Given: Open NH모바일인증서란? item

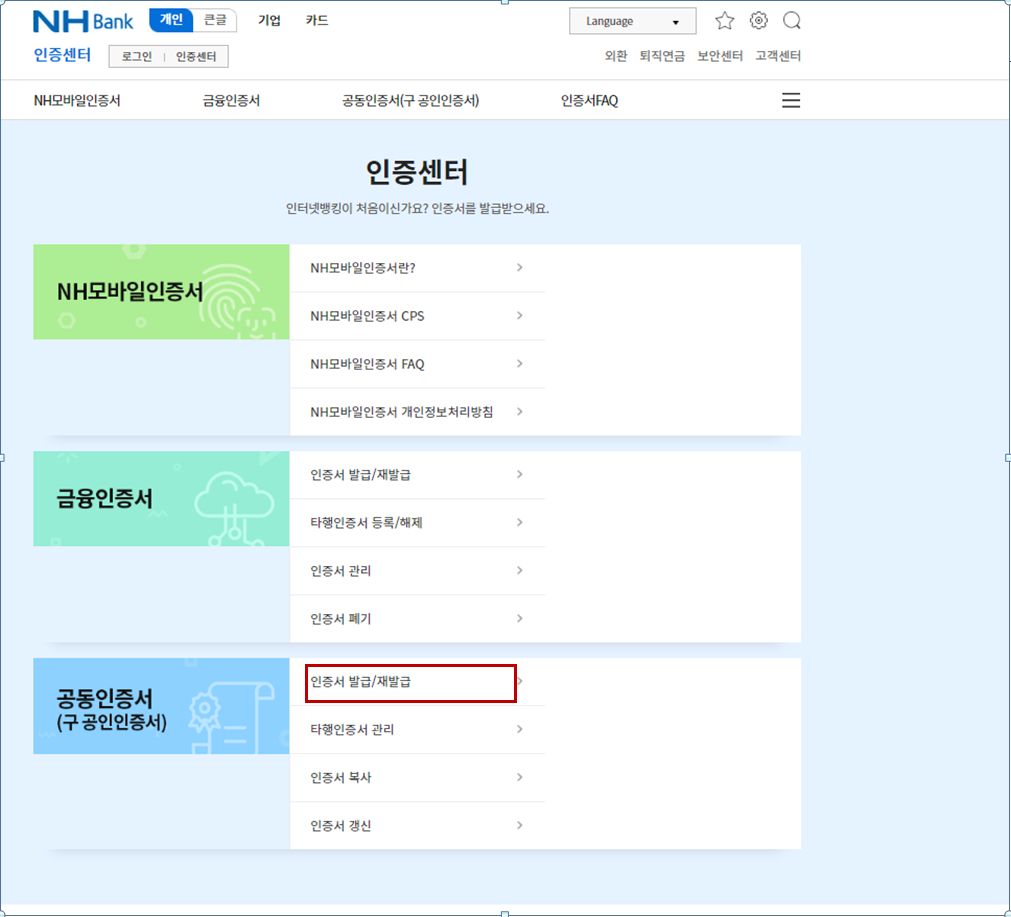Looking at the screenshot, I should 417,268.
